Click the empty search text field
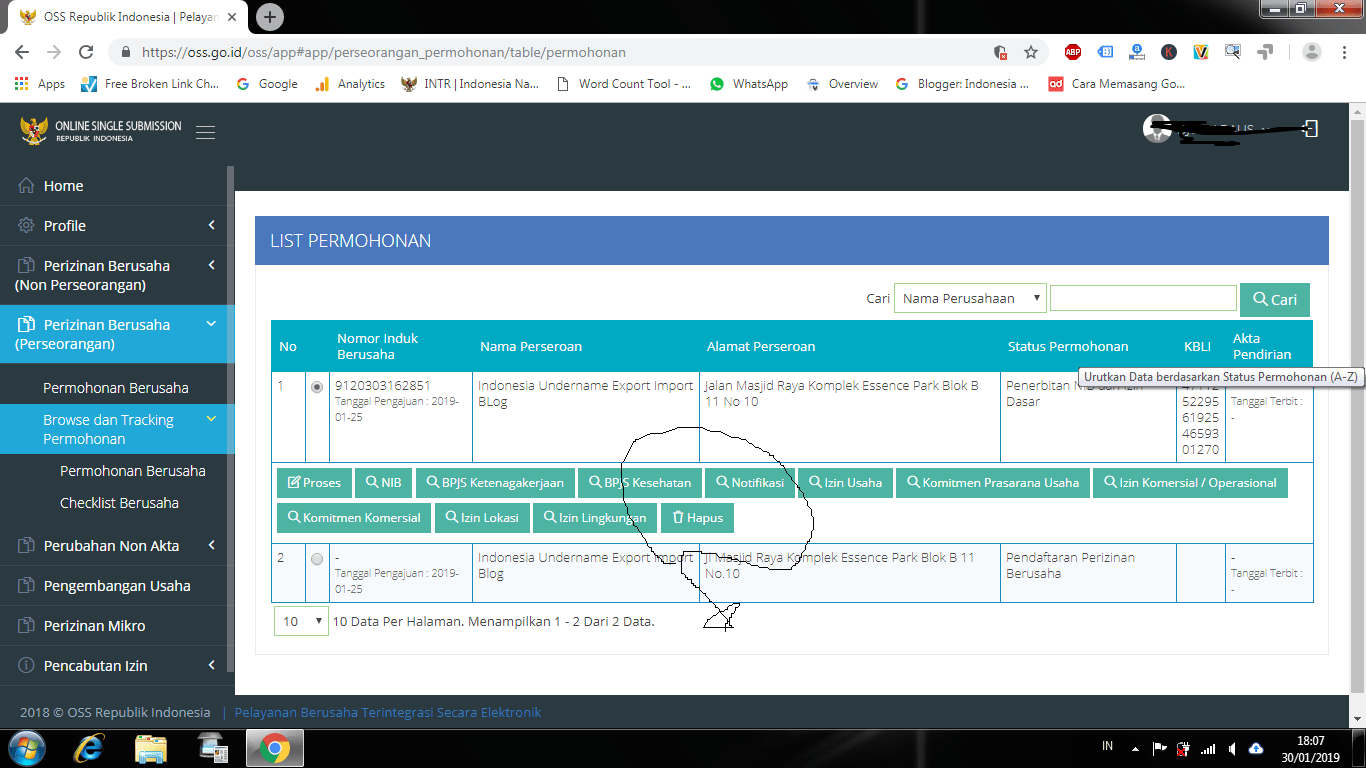Screen dimensions: 1366x768 coord(1143,297)
